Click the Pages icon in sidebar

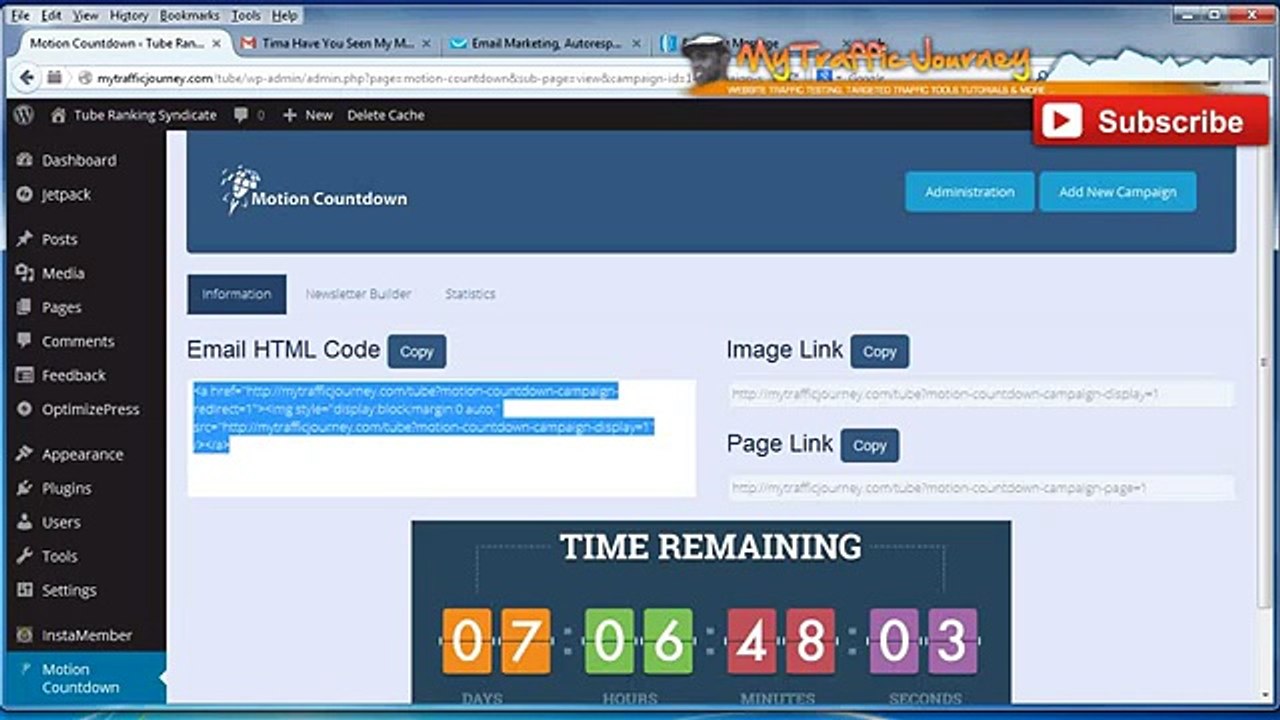pos(25,307)
